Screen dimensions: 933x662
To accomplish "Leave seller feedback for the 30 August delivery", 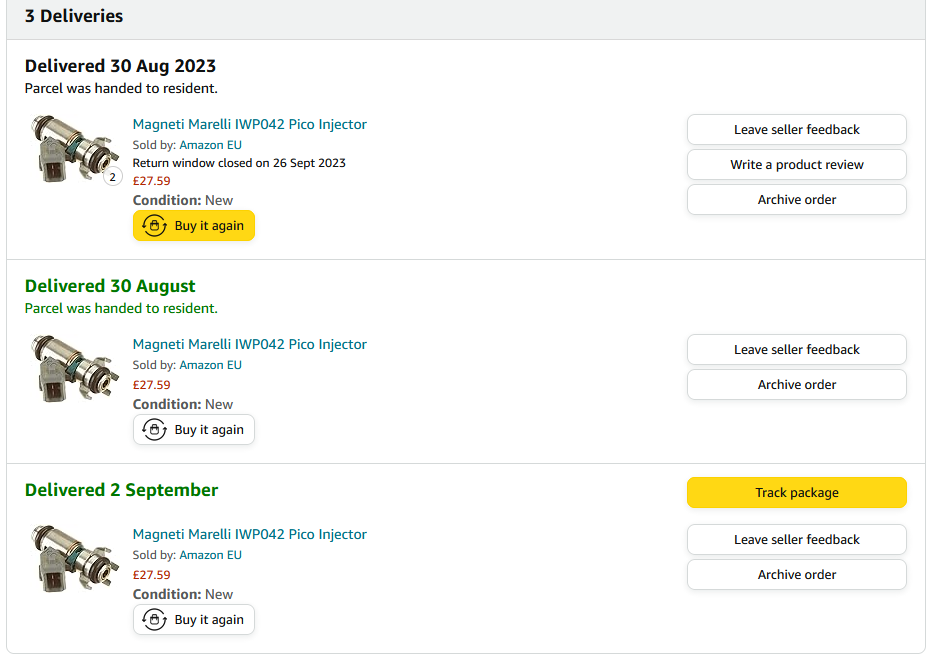I will [x=796, y=350].
